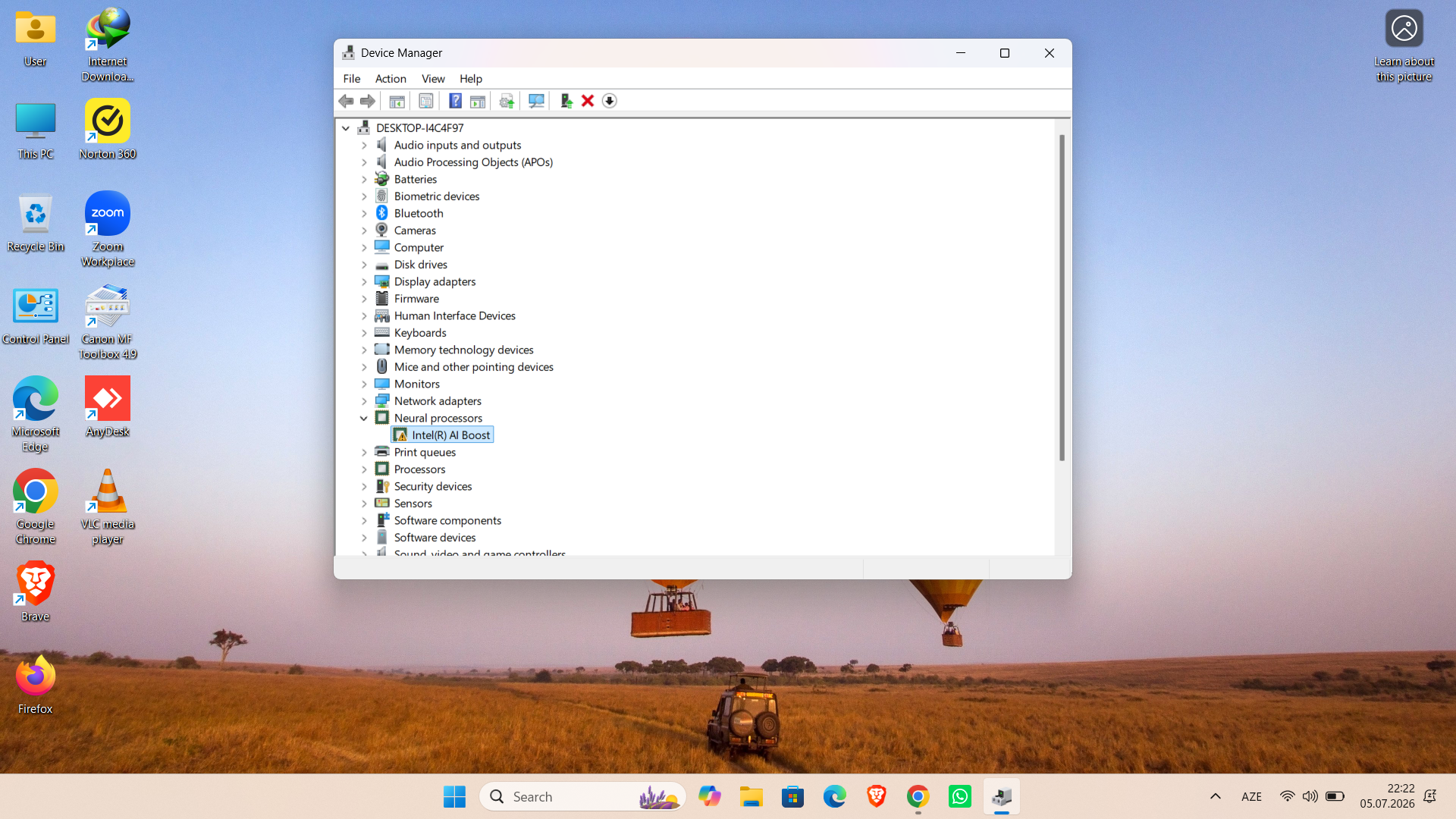Image resolution: width=1456 pixels, height=819 pixels.
Task: Click the Properties toolbar icon
Action: tap(426, 101)
